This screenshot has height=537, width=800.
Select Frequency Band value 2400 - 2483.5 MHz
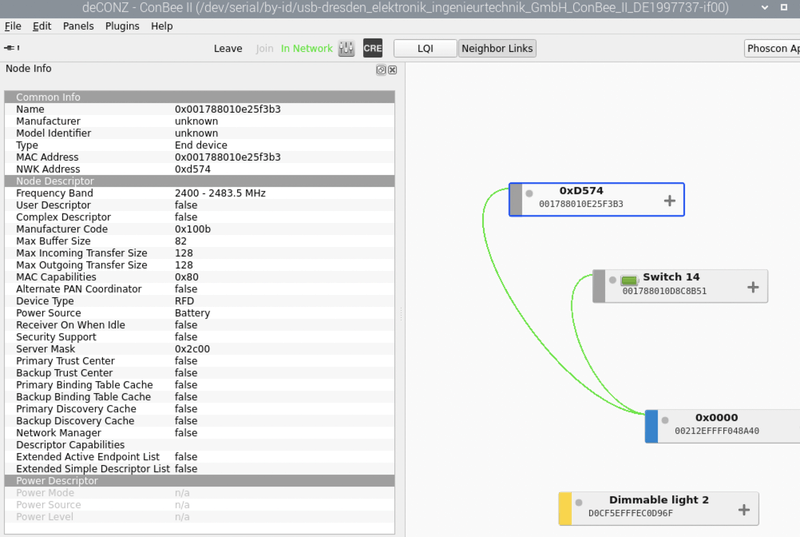coord(220,193)
